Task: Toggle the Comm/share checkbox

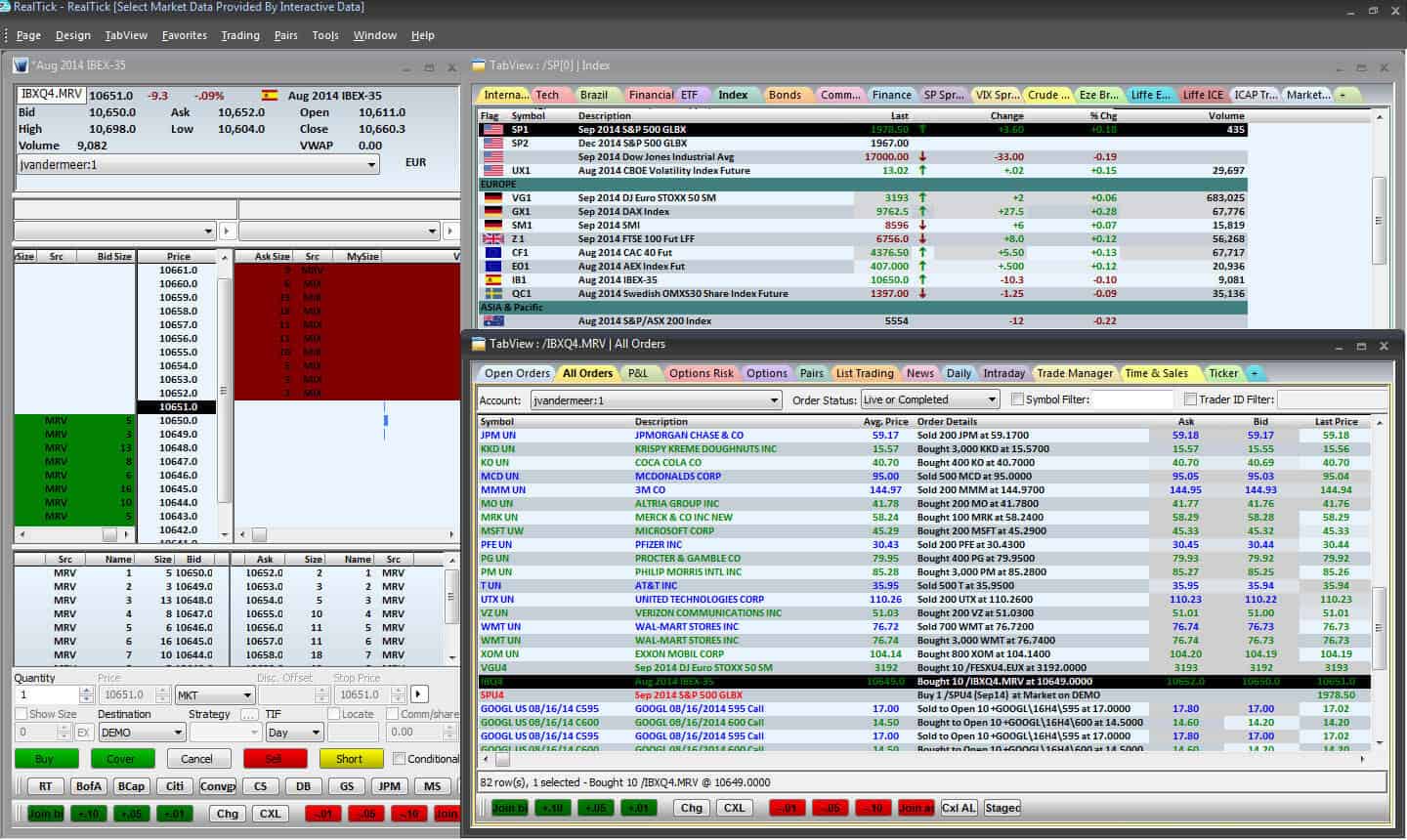Action: (x=392, y=714)
